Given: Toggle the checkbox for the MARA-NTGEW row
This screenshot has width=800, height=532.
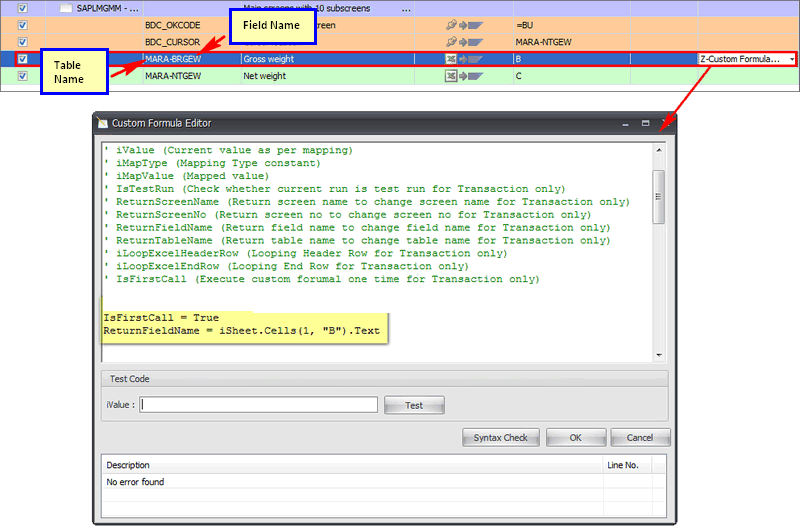Looking at the screenshot, I should click(x=23, y=76).
